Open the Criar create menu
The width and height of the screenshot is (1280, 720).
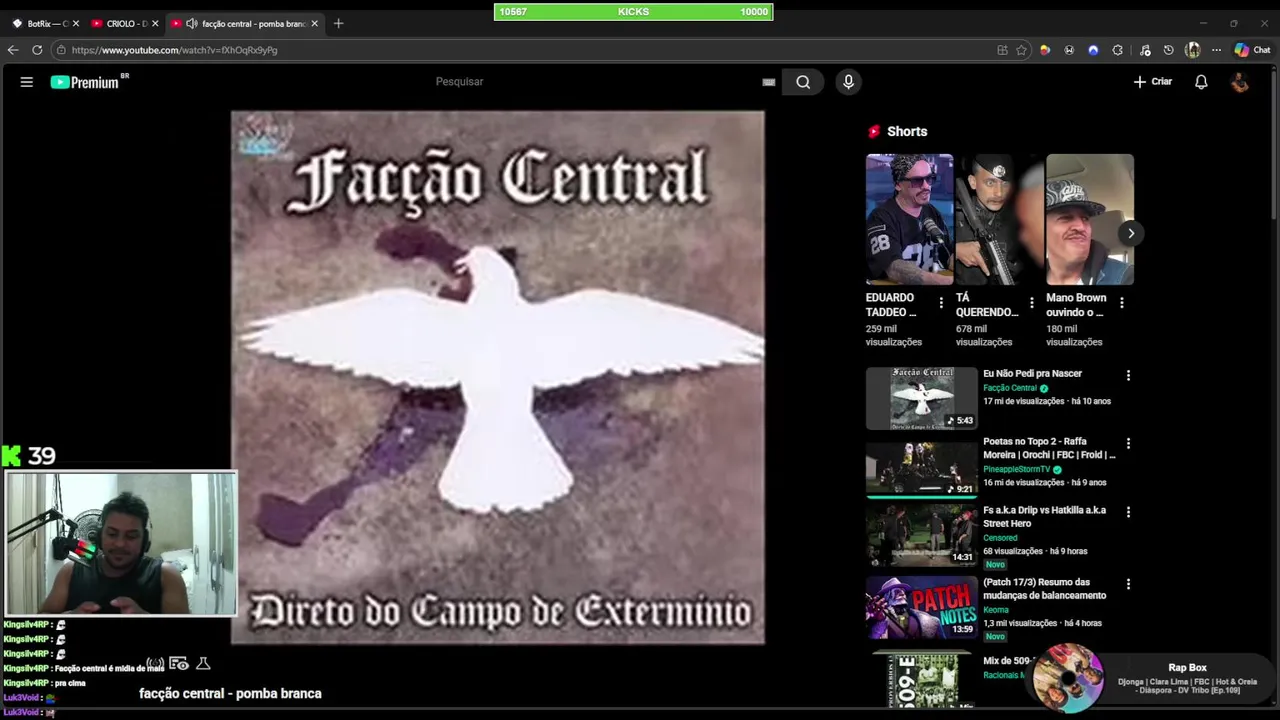pyautogui.click(x=1152, y=82)
